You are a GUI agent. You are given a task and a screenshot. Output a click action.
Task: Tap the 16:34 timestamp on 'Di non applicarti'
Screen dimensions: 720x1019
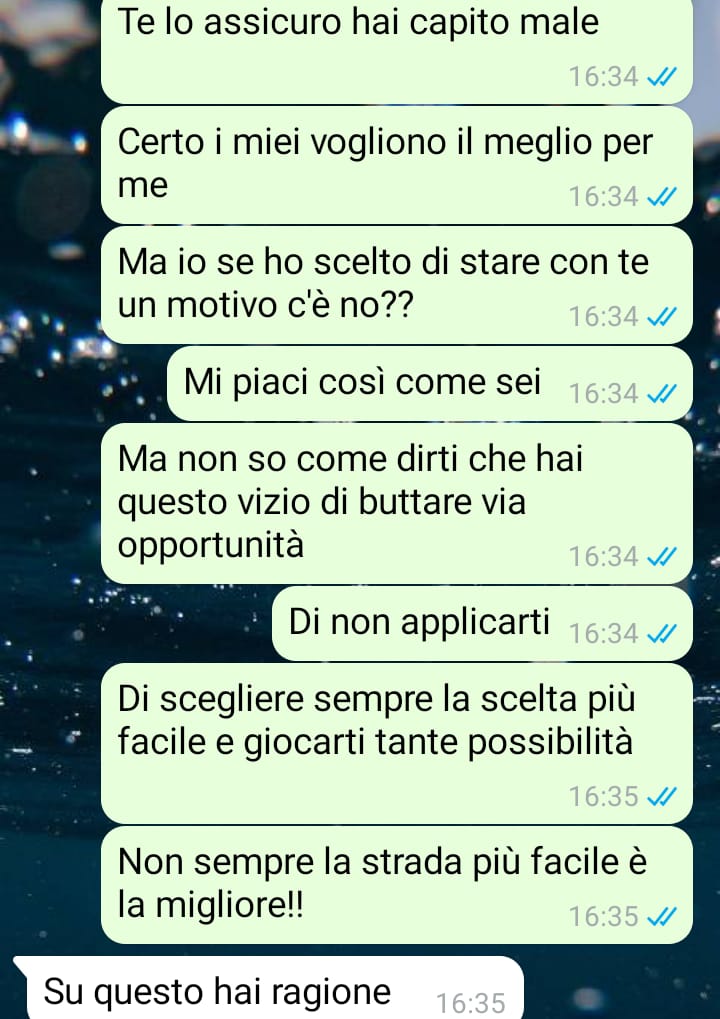coord(604,633)
